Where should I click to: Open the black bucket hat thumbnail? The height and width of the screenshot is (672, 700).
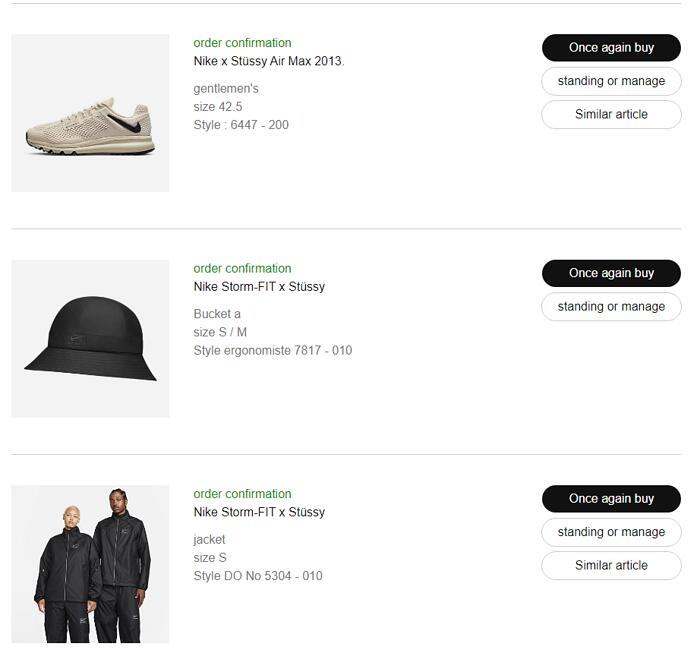point(90,338)
